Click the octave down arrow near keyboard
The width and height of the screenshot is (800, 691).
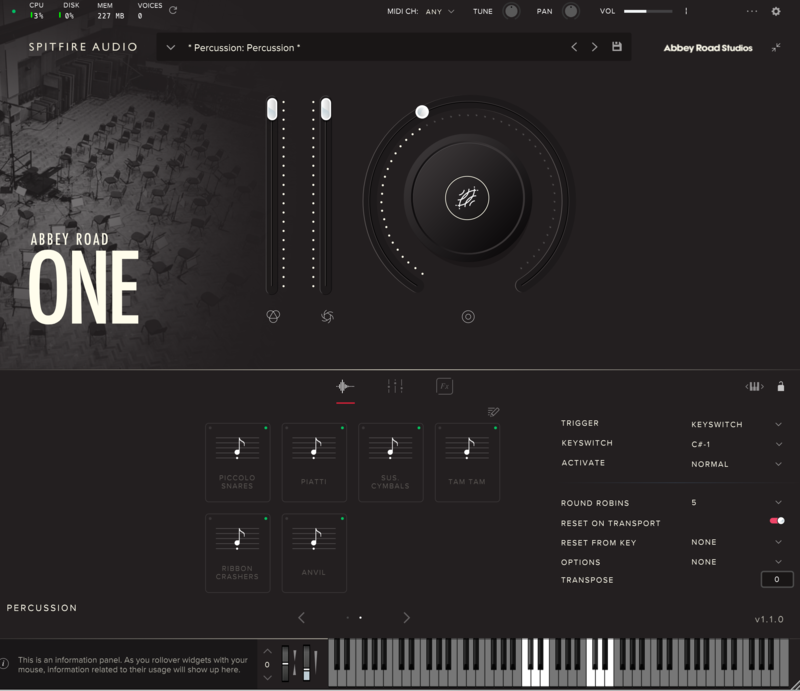pyautogui.click(x=267, y=678)
